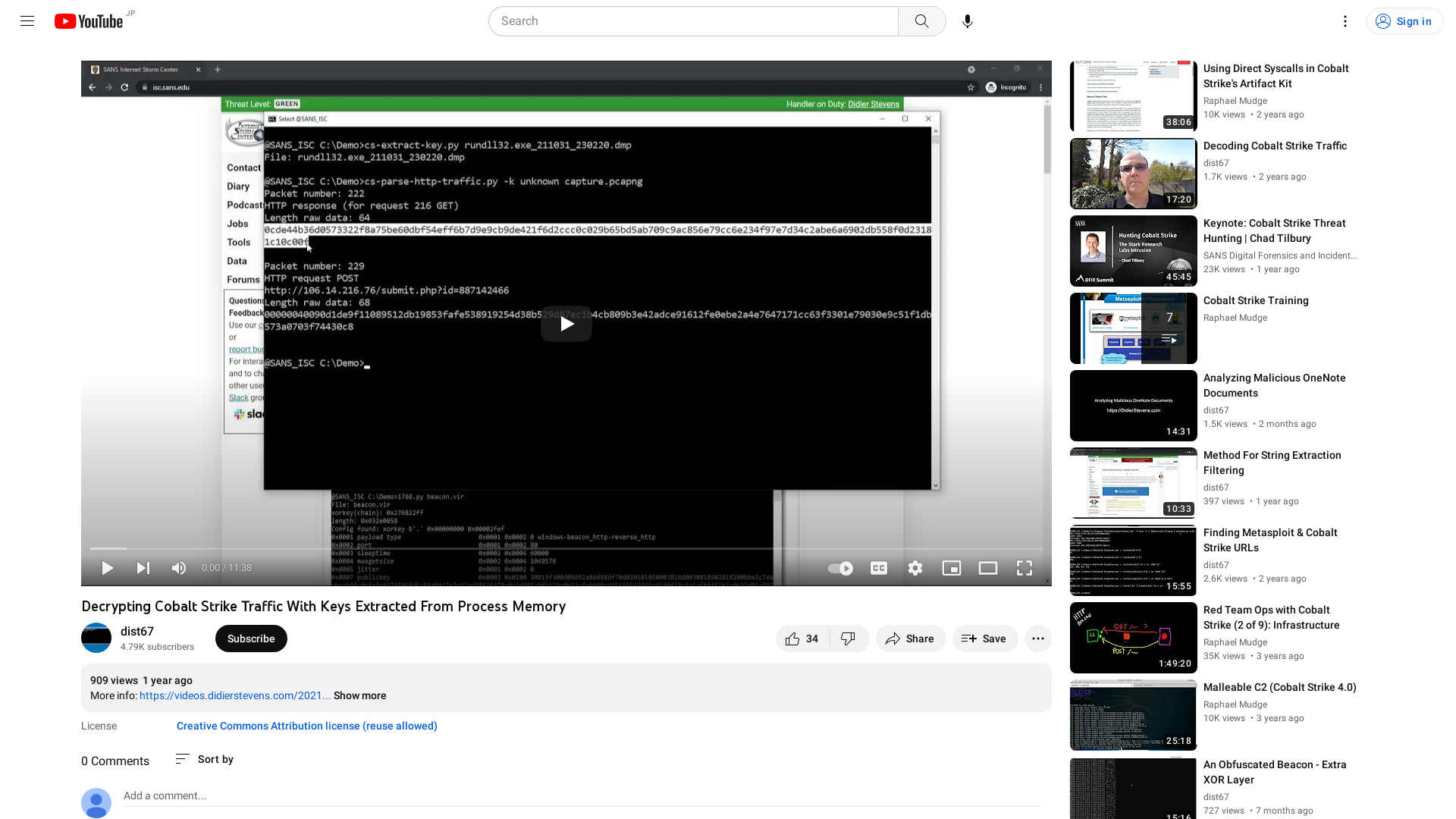Open Finding Metasploit & Cobalt Strike URLs
The height and width of the screenshot is (819, 1456).
[1270, 540]
